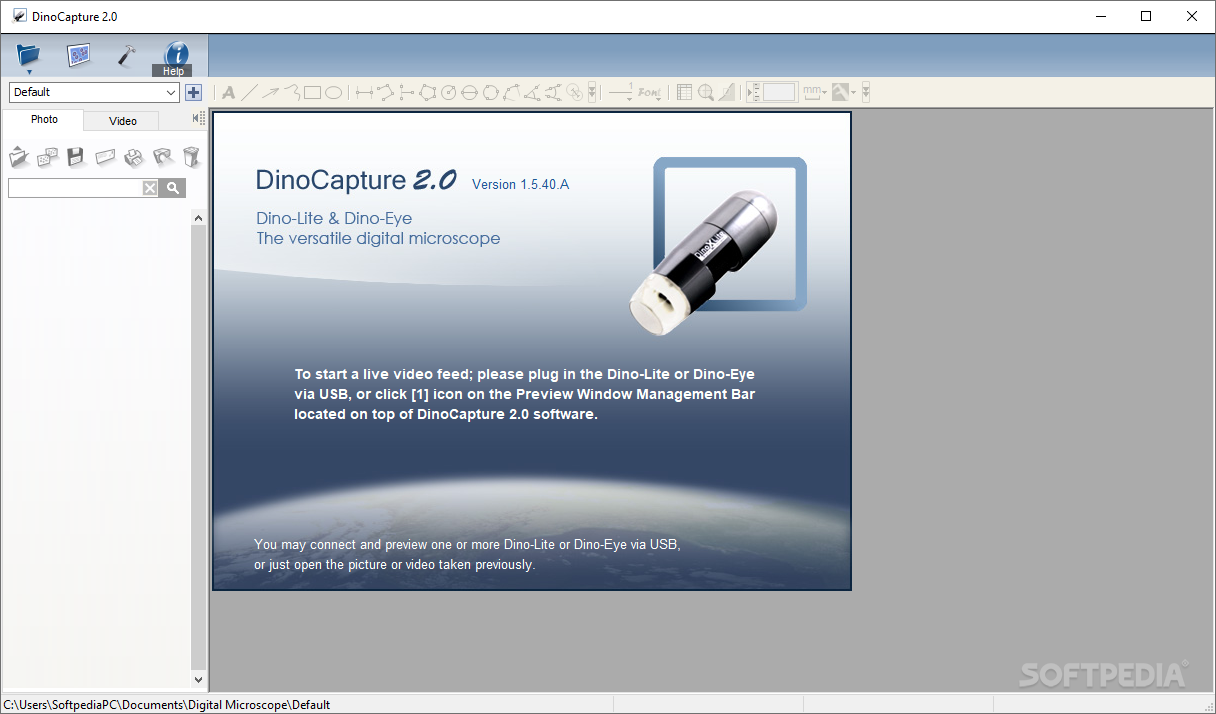Click the scroll down arrow in Photo panel
This screenshot has width=1216, height=714.
[198, 679]
